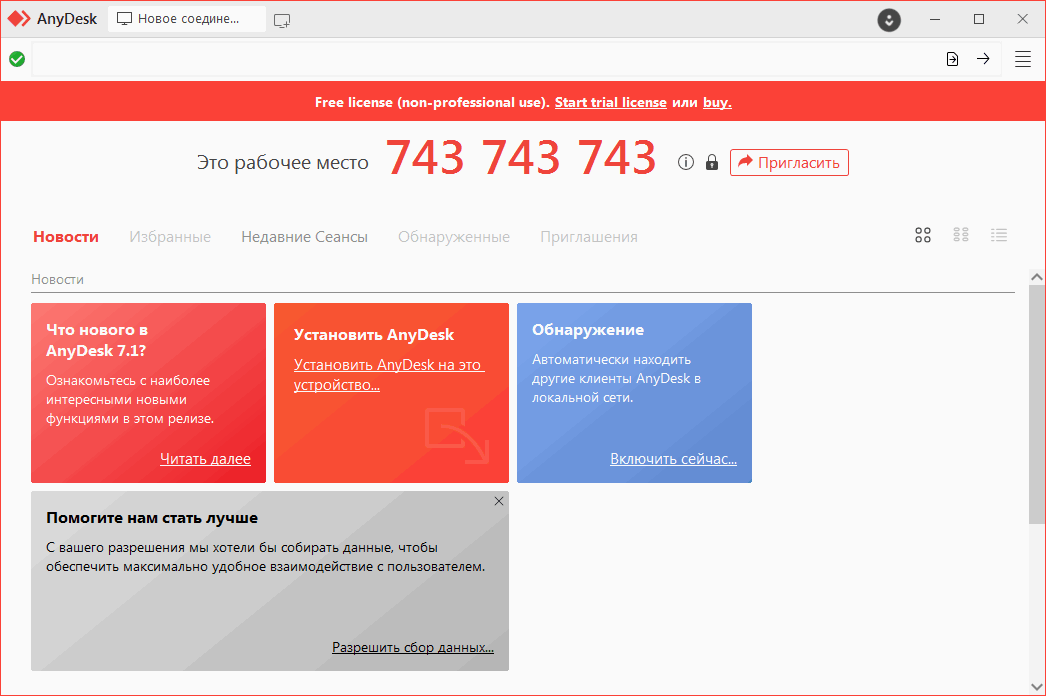1046x696 pixels.
Task: Click the 'Читать далее' link
Action: [205, 459]
